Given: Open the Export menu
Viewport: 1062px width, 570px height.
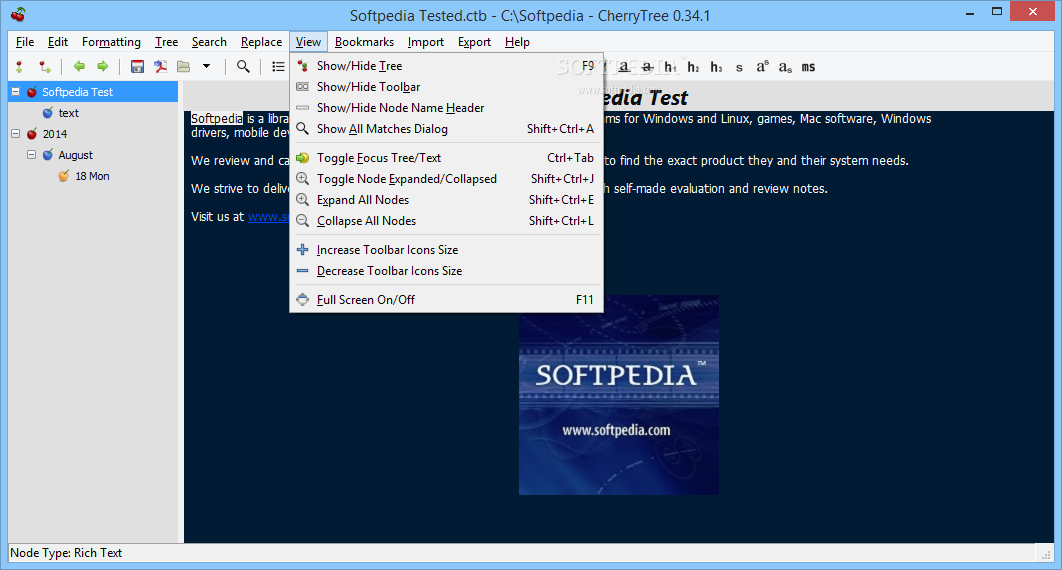Looking at the screenshot, I should [x=474, y=42].
